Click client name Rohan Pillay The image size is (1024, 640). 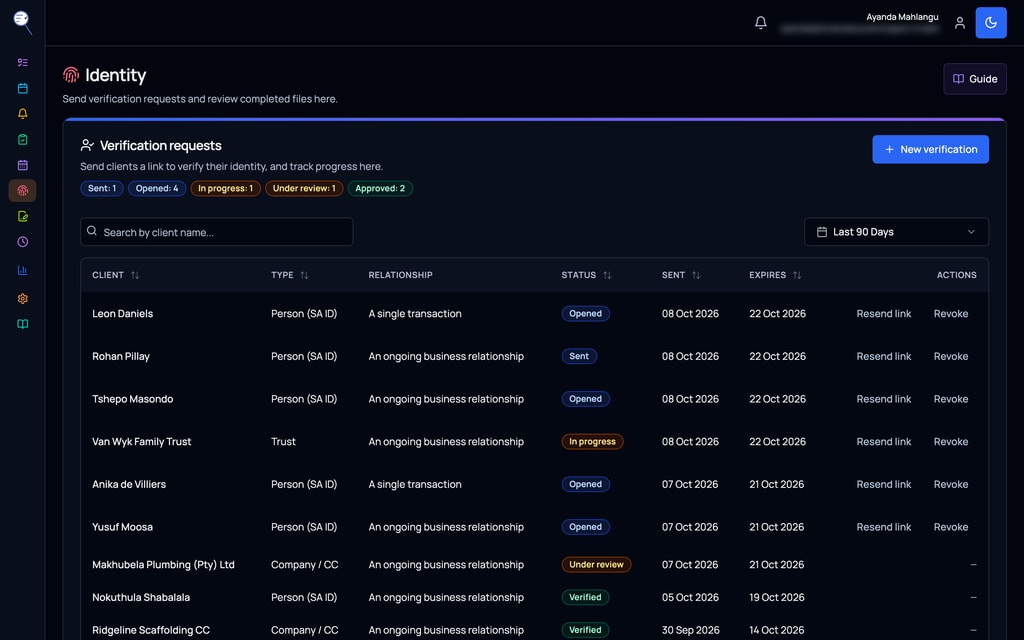click(121, 356)
